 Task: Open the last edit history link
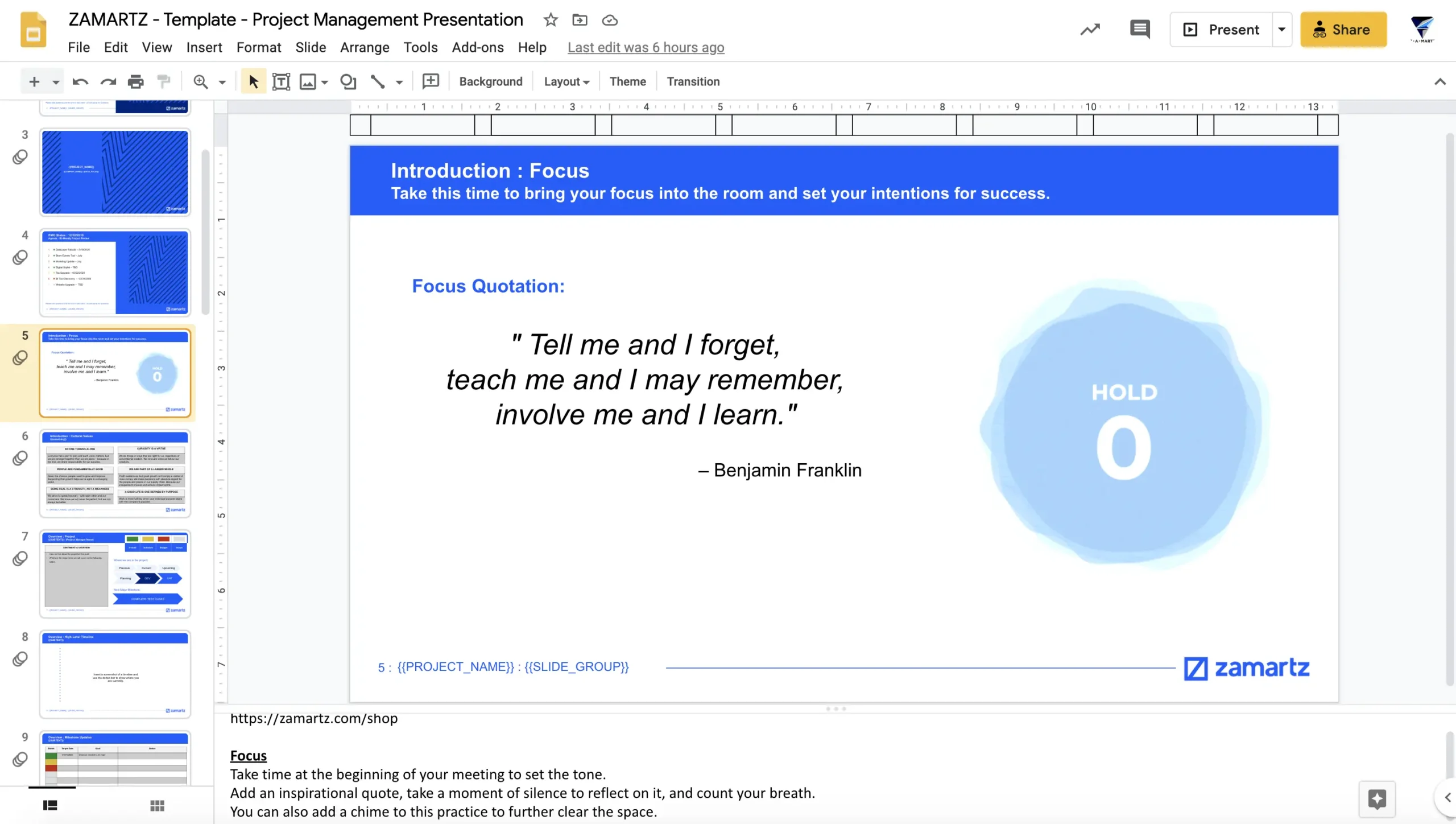(x=646, y=48)
